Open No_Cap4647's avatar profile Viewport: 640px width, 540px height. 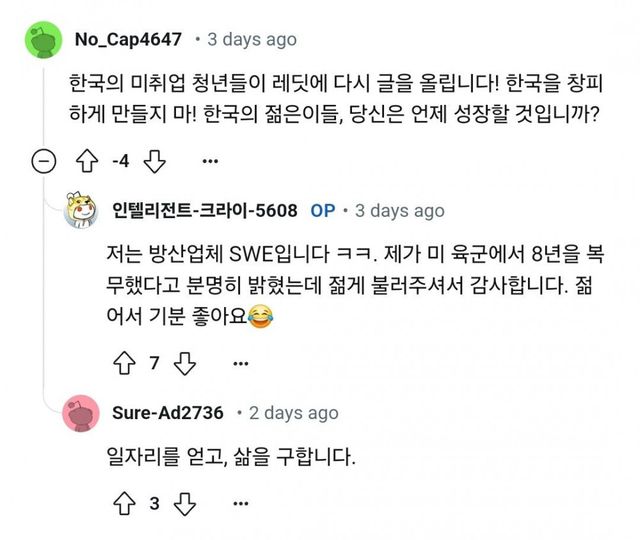pos(42,40)
